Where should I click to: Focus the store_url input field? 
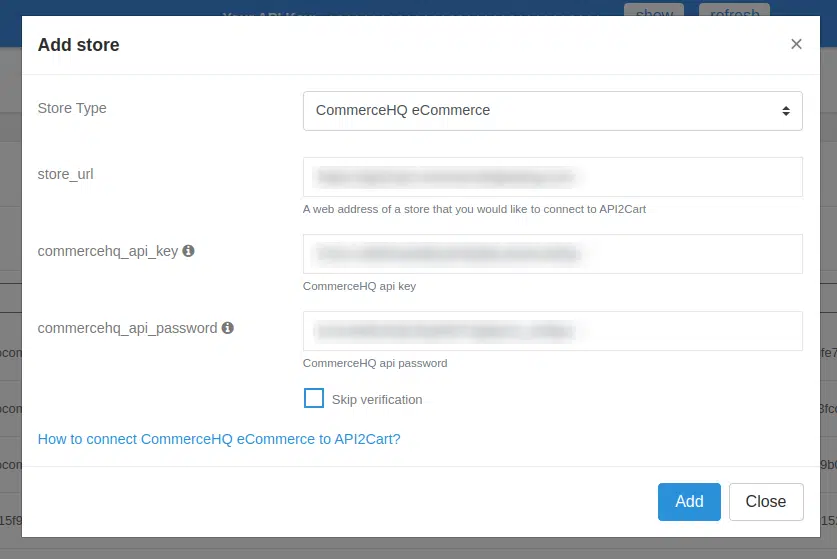coord(552,177)
